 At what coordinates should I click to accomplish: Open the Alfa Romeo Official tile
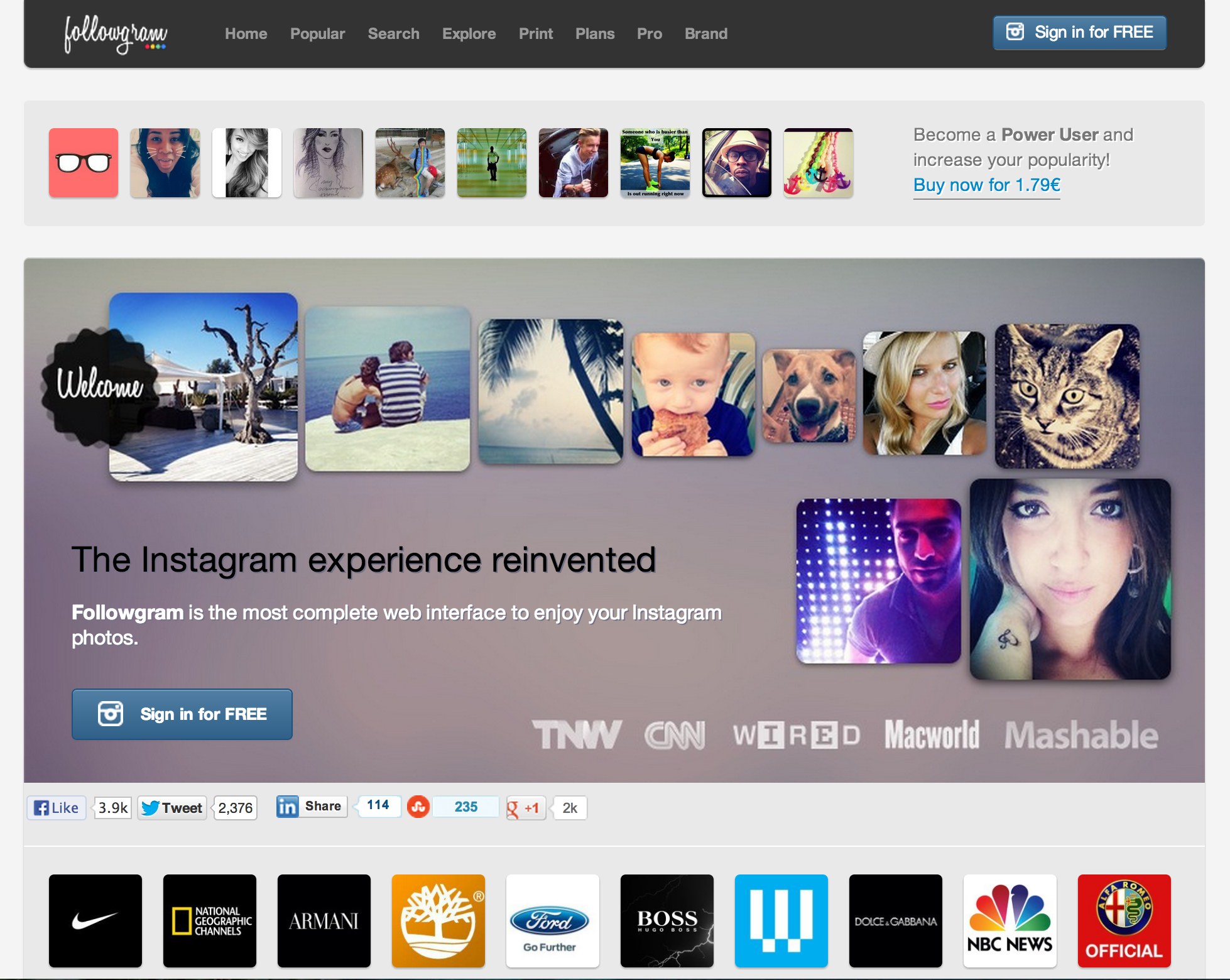pyautogui.click(x=1124, y=921)
